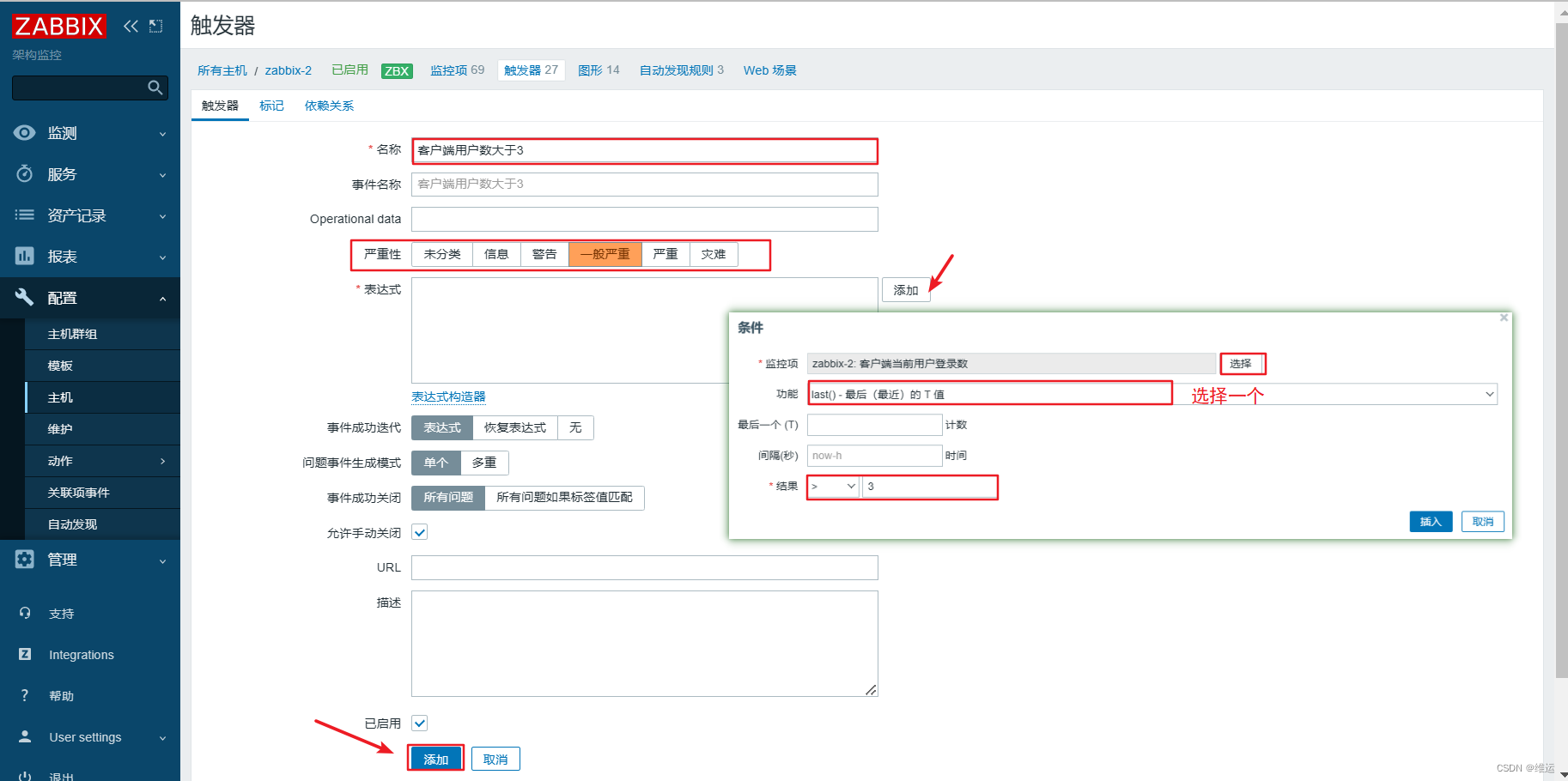The height and width of the screenshot is (781, 1568).
Task: Click the 所有主机 breadcrumb link
Action: click(222, 70)
